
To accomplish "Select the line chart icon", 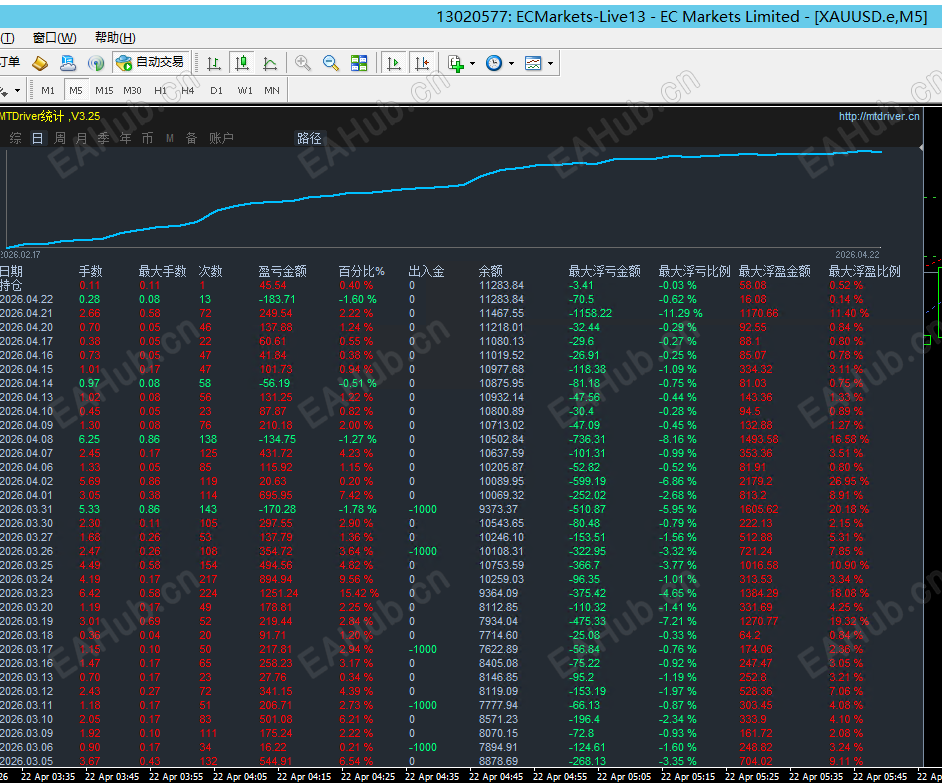I will point(270,63).
